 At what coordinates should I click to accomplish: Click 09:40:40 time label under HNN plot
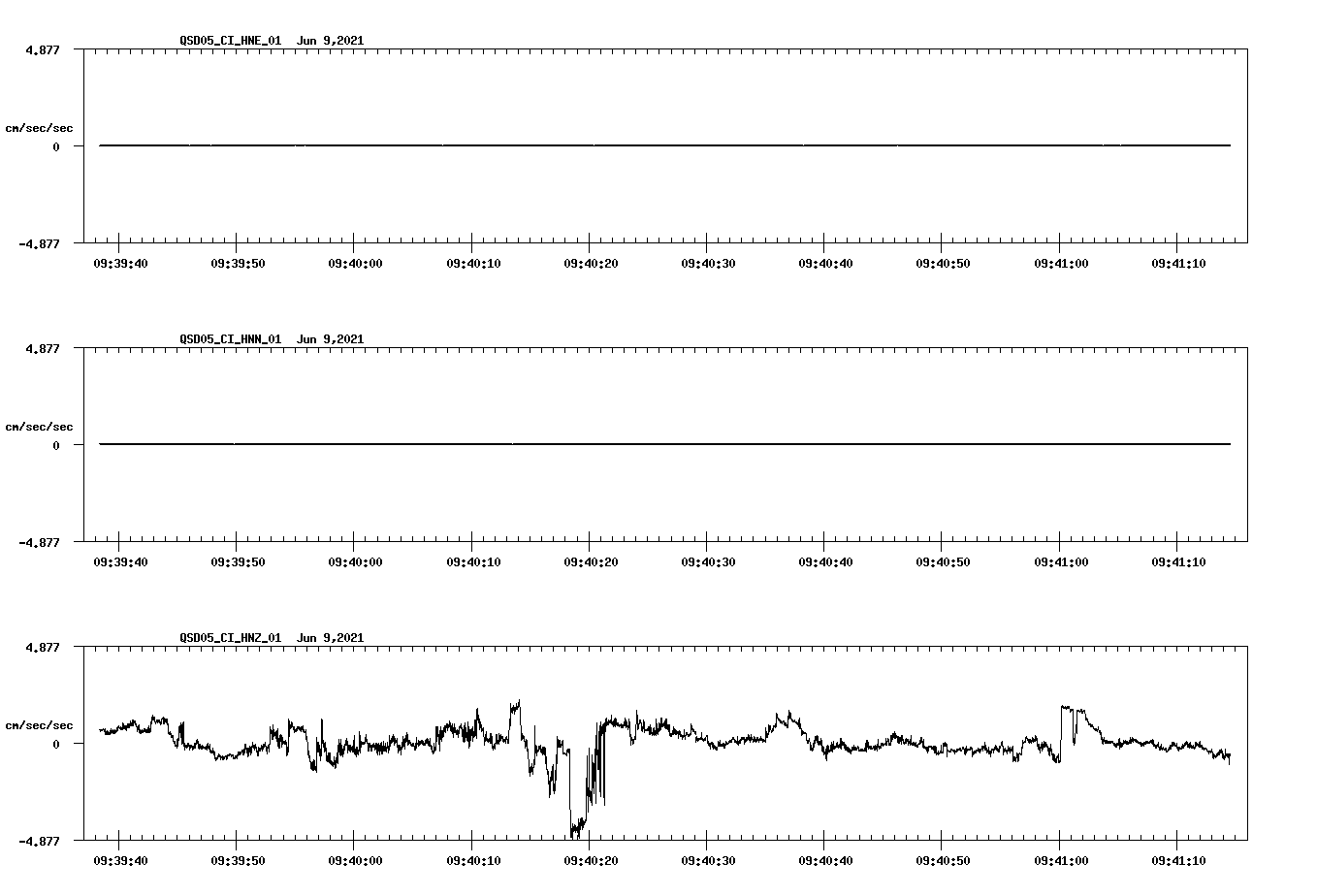(x=825, y=562)
